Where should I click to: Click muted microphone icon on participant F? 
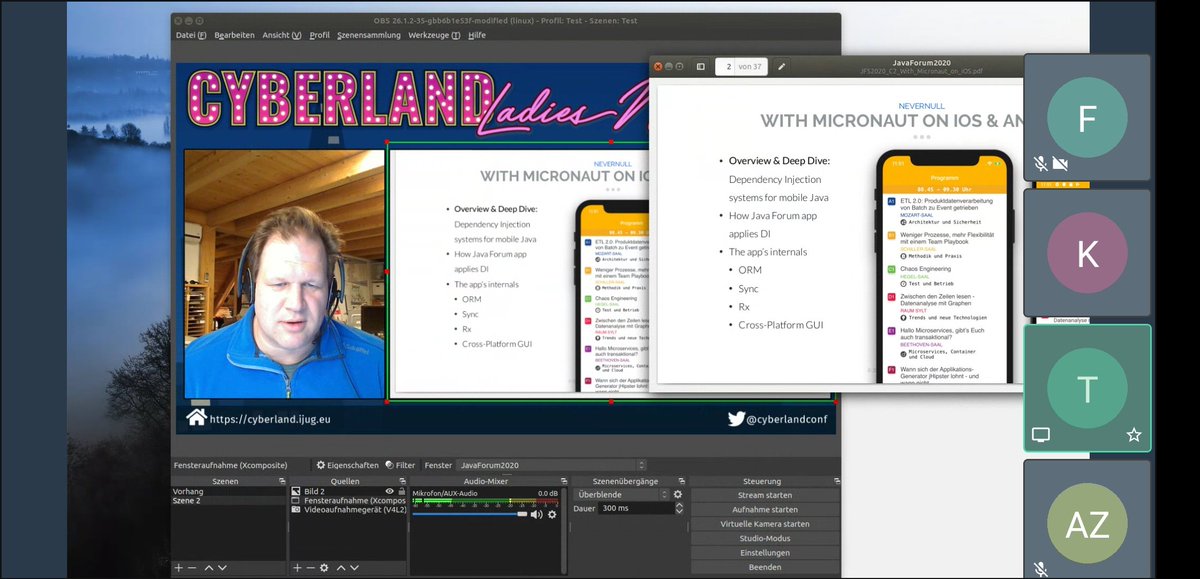pos(1041,163)
